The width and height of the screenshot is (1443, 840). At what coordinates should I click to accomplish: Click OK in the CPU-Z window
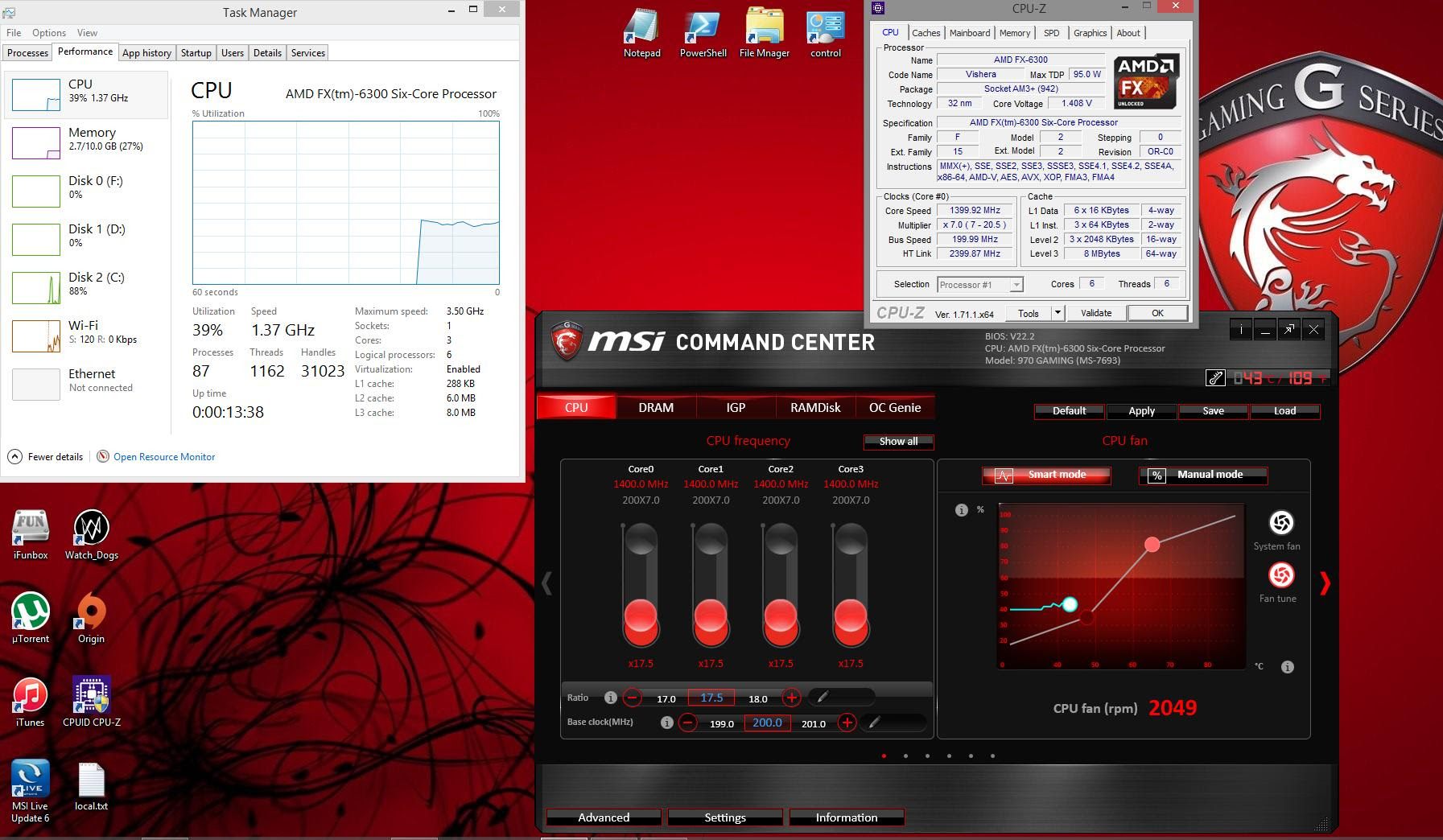(x=1157, y=313)
